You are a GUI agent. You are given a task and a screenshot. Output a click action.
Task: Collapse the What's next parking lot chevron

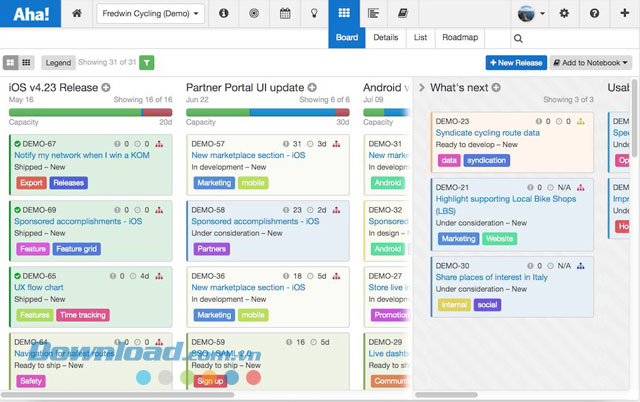[x=422, y=87]
